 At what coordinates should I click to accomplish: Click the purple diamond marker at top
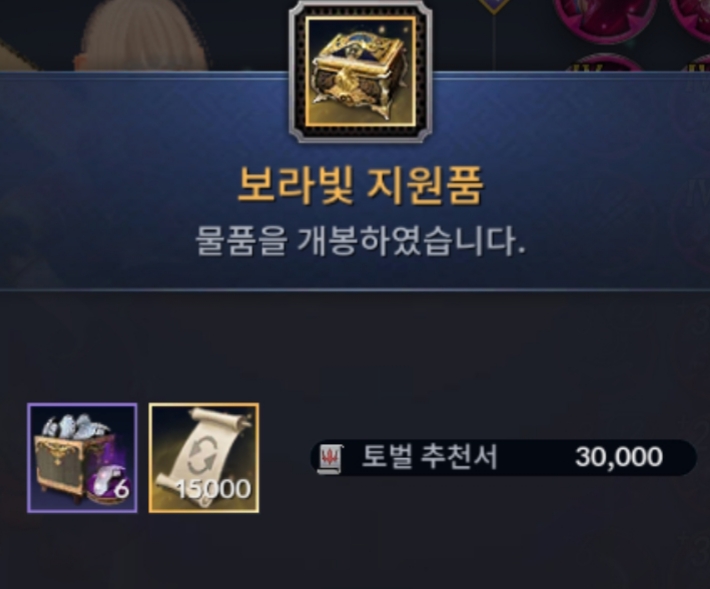tap(494, 5)
